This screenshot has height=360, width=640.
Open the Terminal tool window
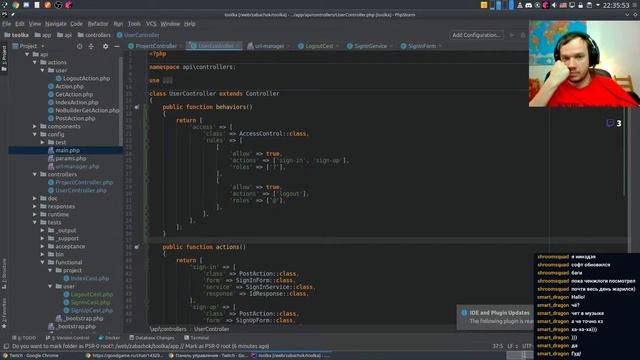tap(196, 338)
